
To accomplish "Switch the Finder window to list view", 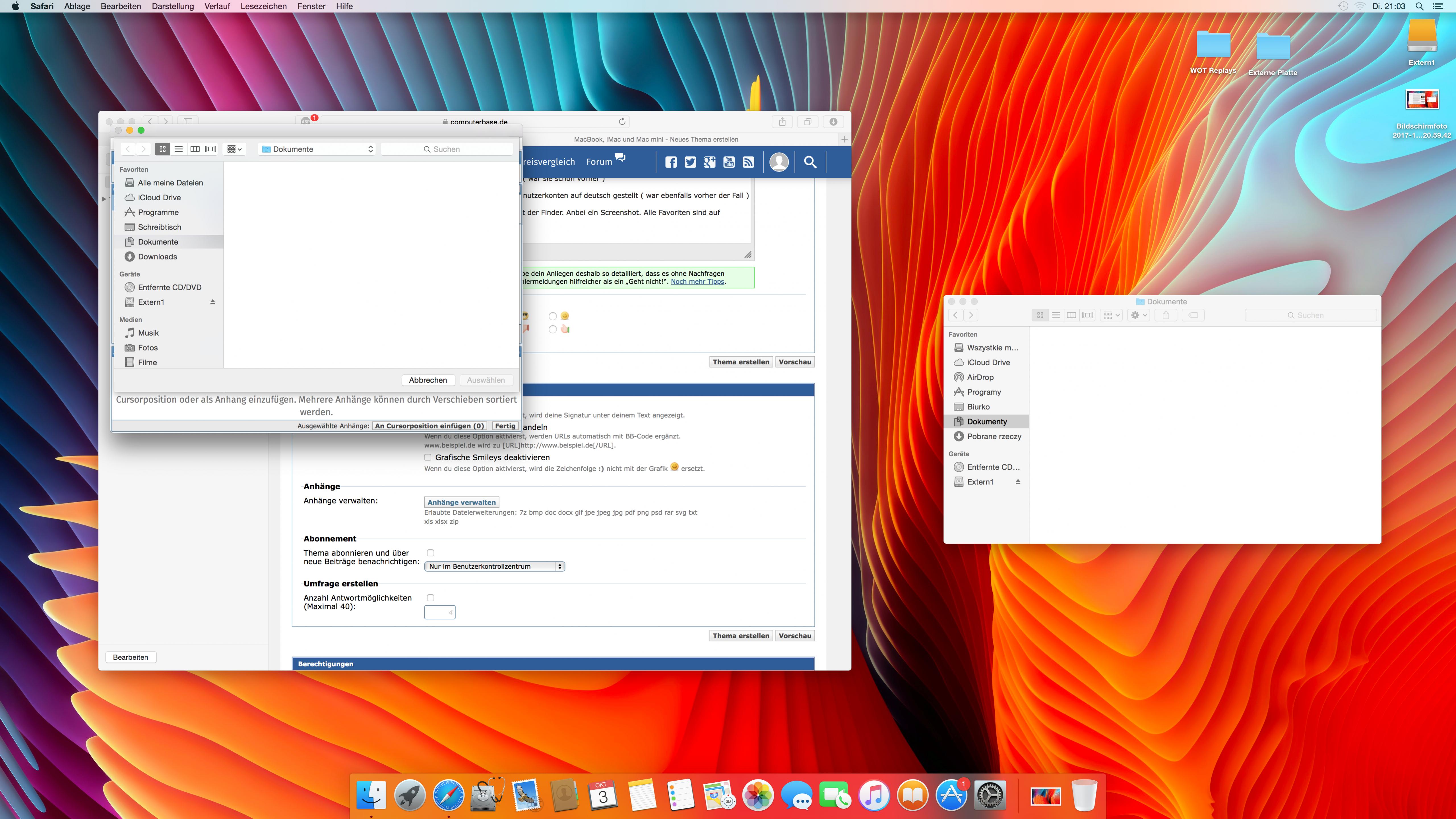I will pos(1056,315).
